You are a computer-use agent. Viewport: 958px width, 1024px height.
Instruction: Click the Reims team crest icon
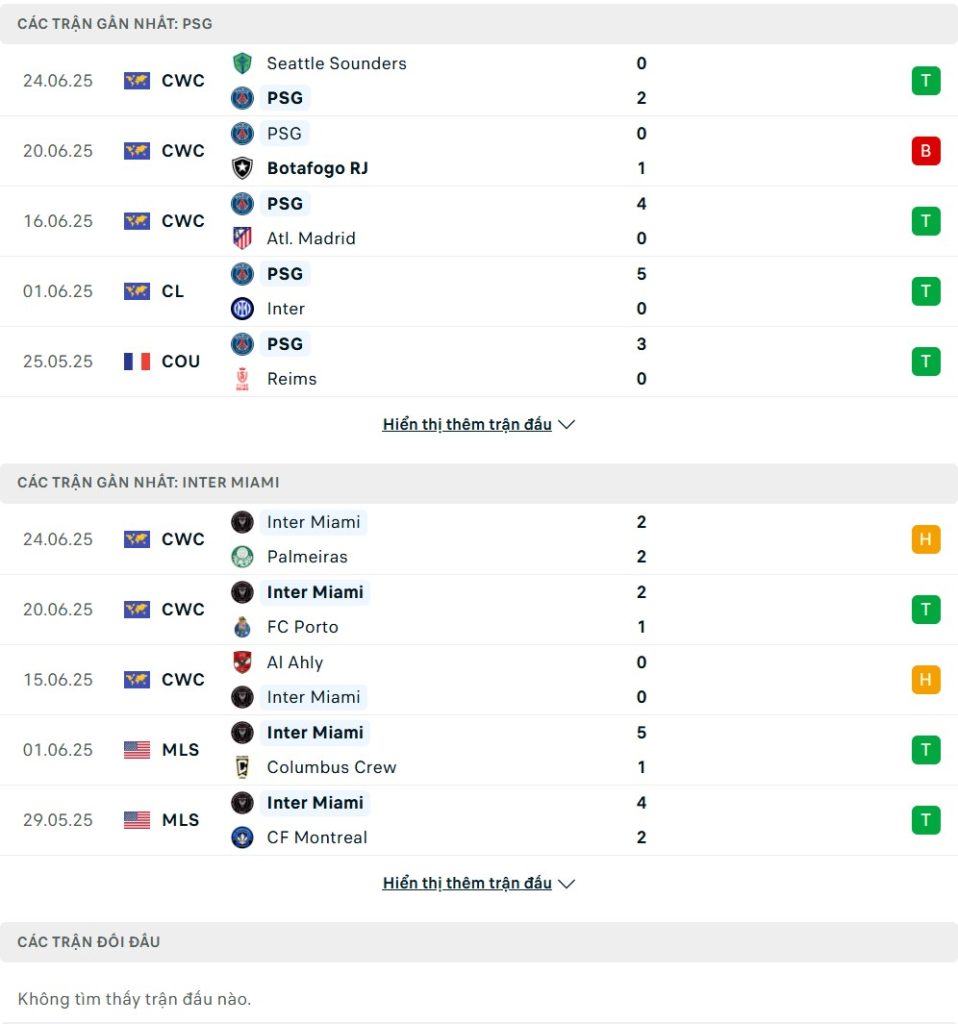pos(242,379)
